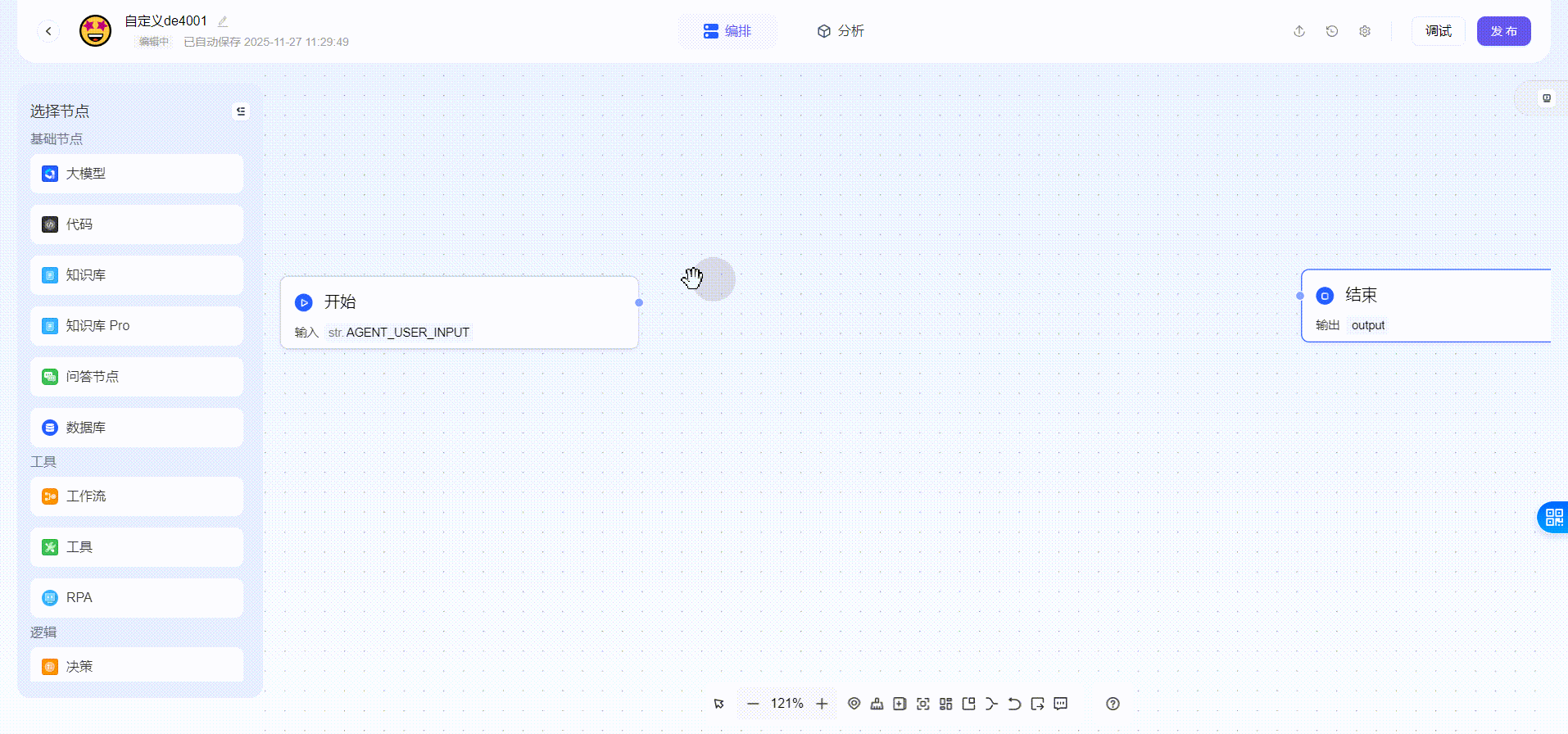Switch to the 编排 tab
Image resolution: width=1568 pixels, height=734 pixels.
pyautogui.click(x=727, y=31)
